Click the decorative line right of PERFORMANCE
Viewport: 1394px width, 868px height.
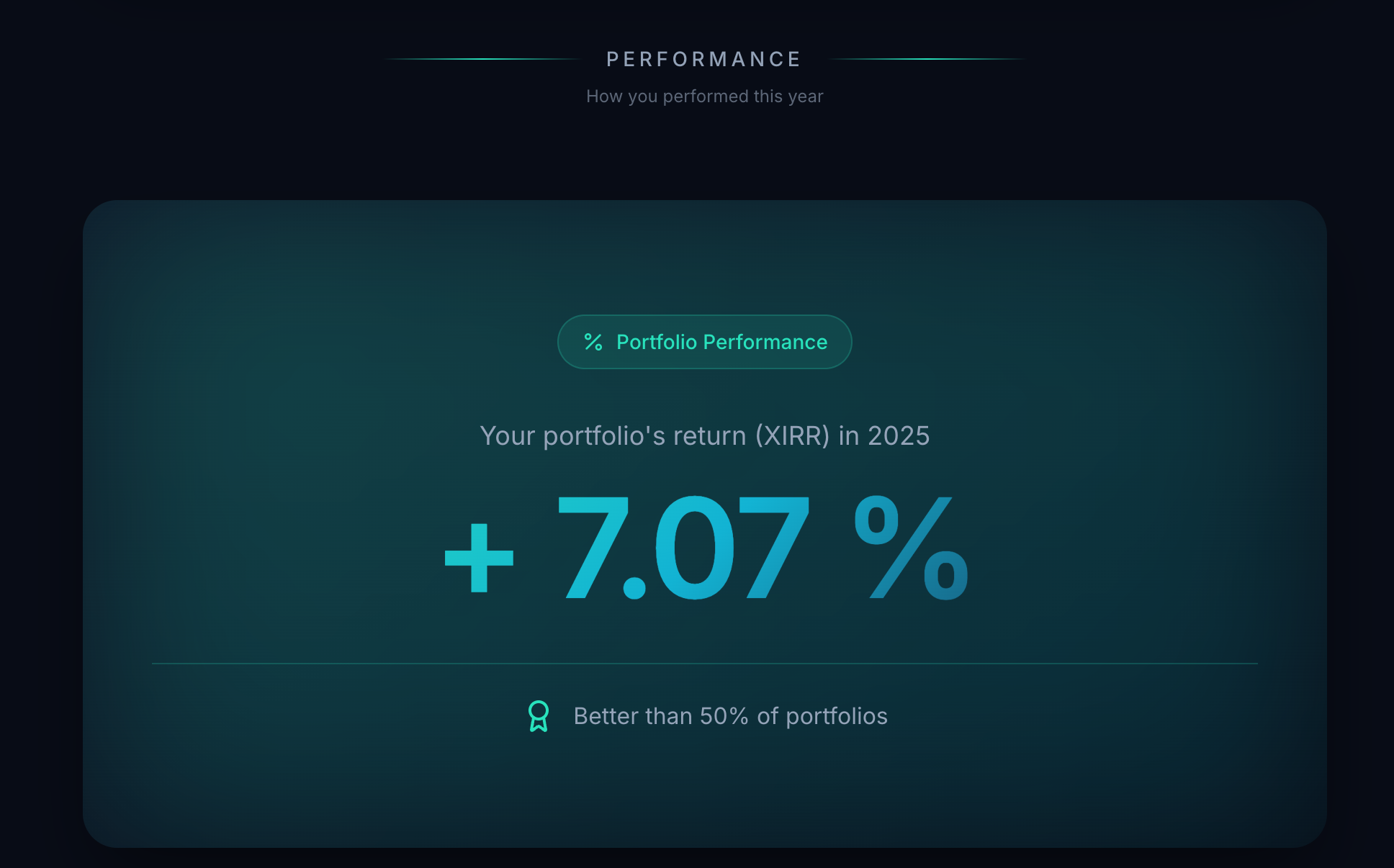927,59
